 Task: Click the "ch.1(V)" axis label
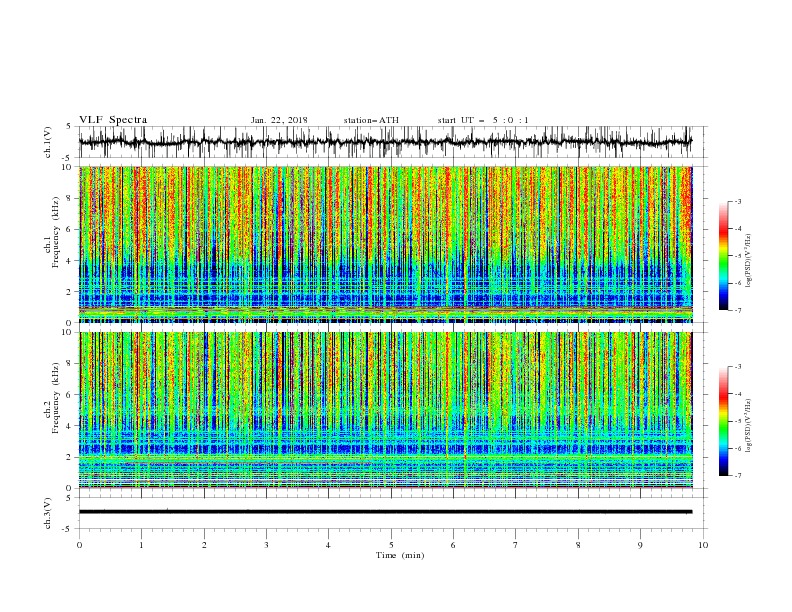tap(48, 142)
